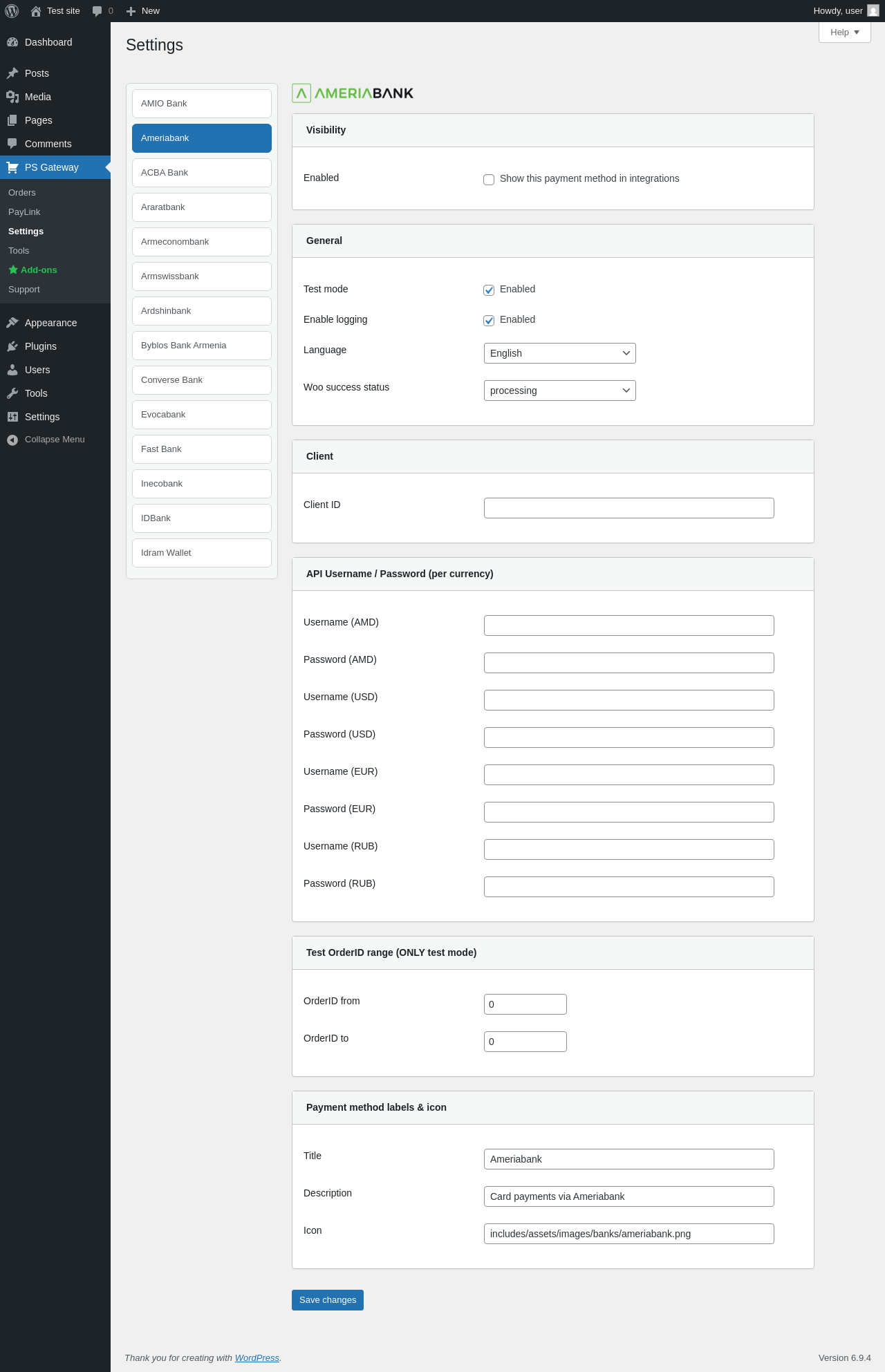Expand the Help panel
The width and height of the screenshot is (885, 1372).
844,32
